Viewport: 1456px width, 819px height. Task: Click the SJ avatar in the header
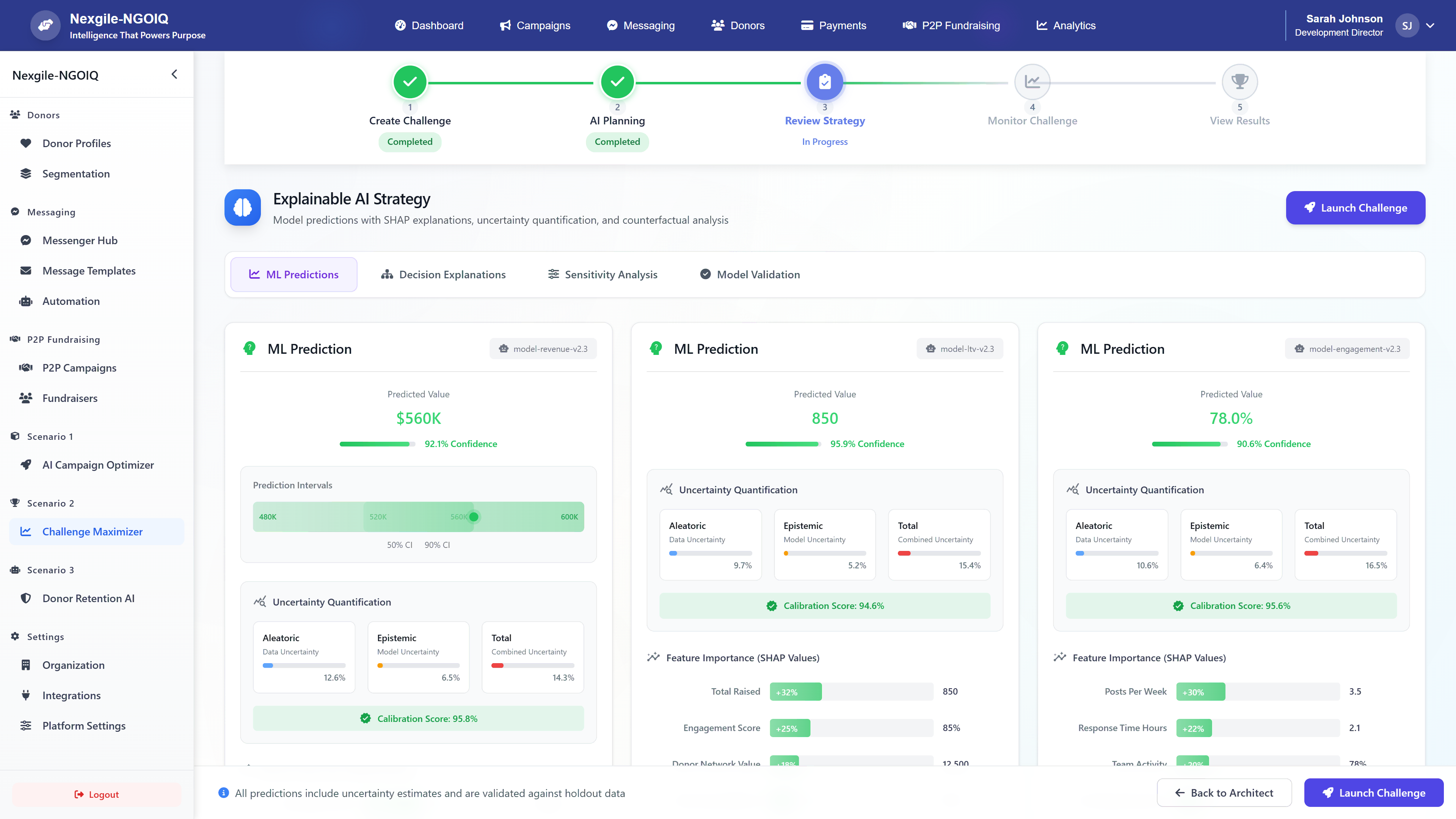point(1407,25)
